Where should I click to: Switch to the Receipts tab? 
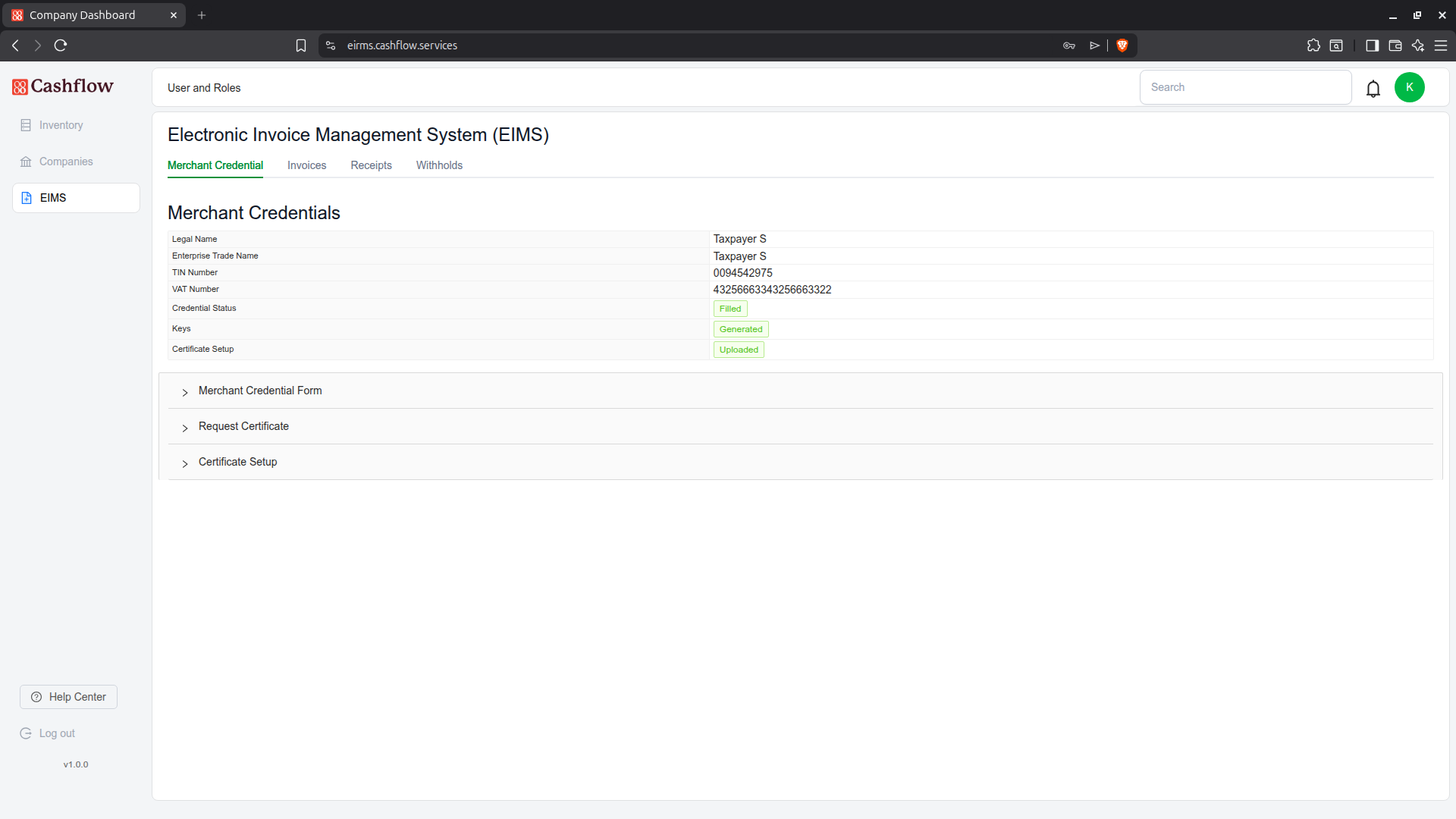click(x=371, y=165)
